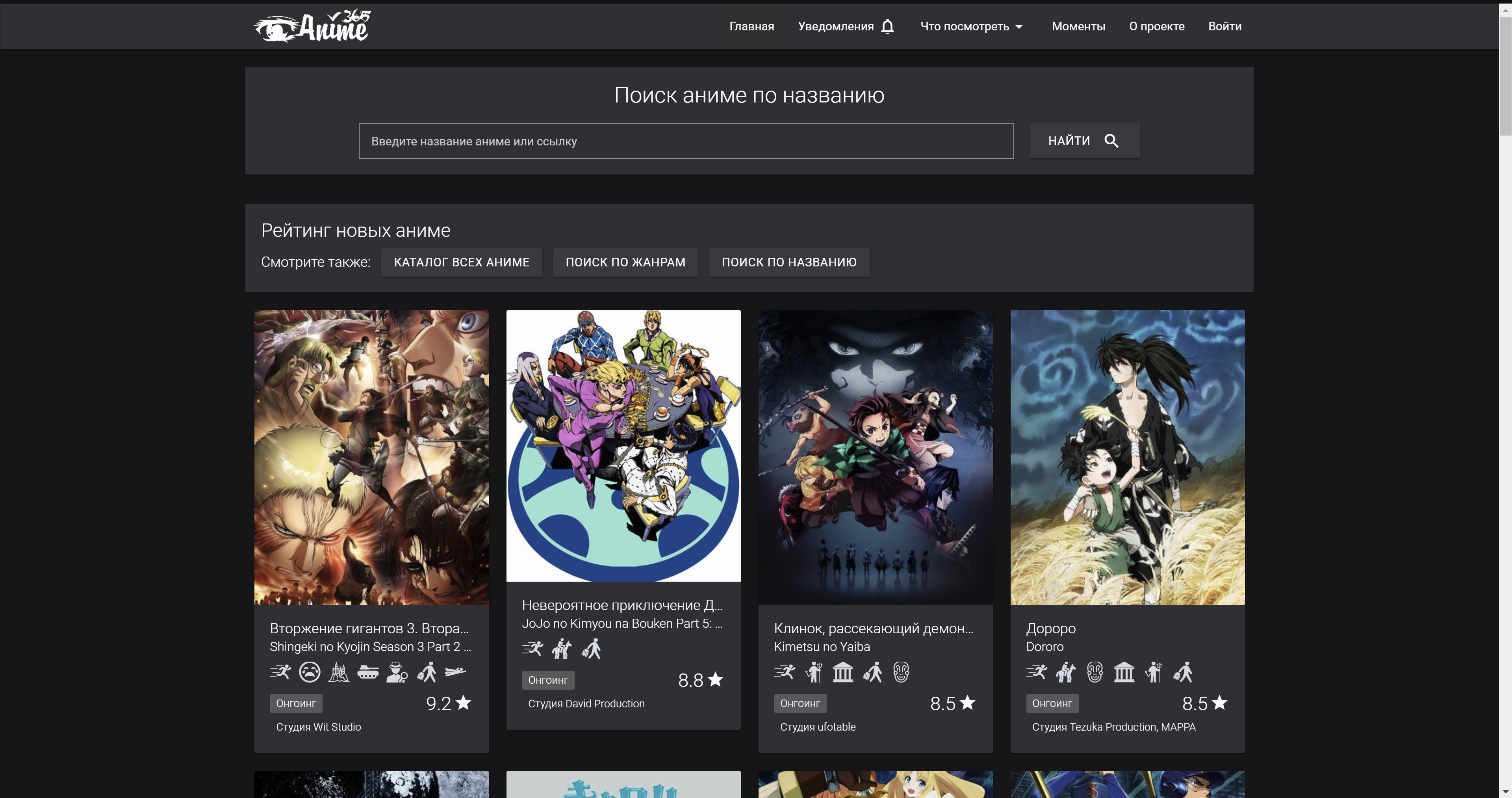Click the anime name search input field
1512x798 pixels.
[686, 141]
